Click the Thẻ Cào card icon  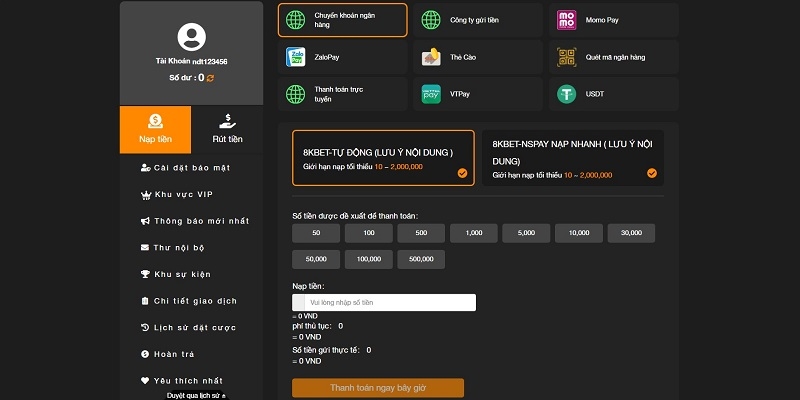point(431,57)
